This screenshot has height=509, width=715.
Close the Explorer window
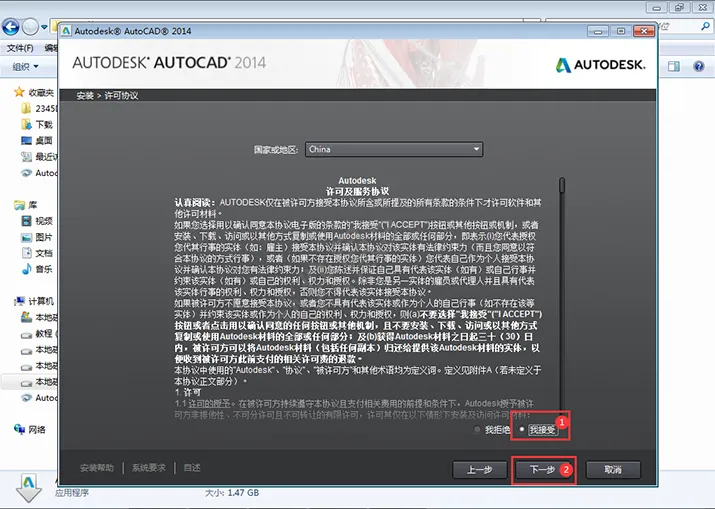(703, 7)
